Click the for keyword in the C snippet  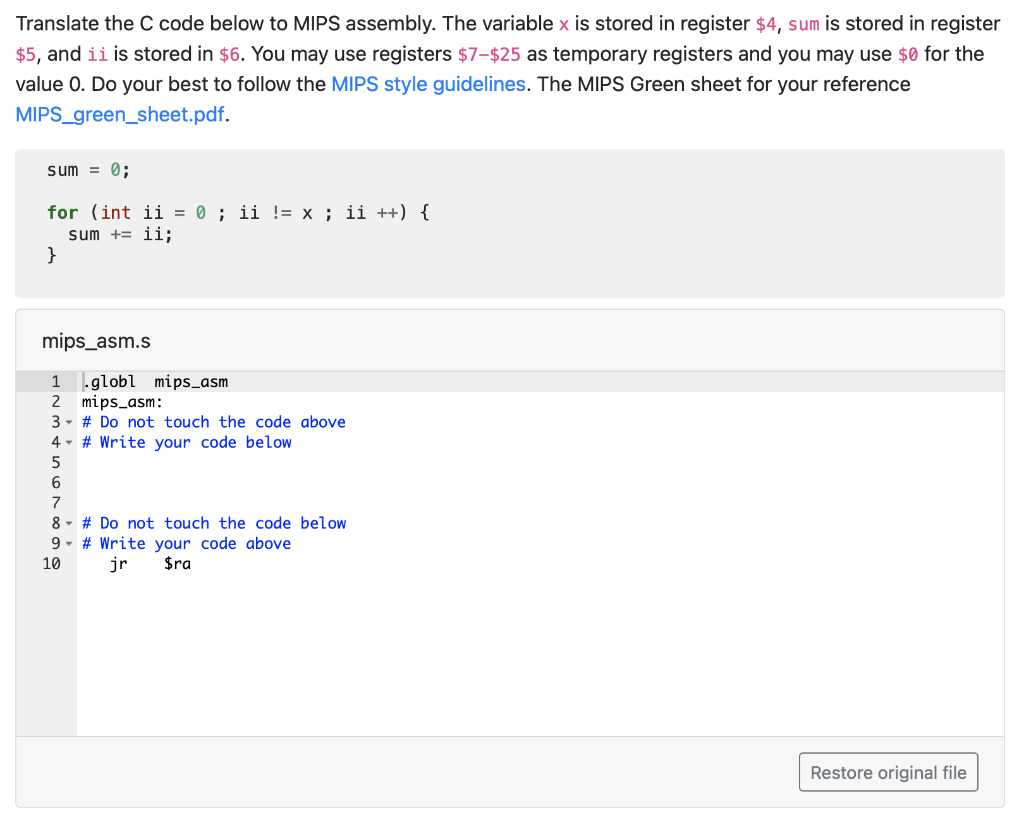[62, 212]
